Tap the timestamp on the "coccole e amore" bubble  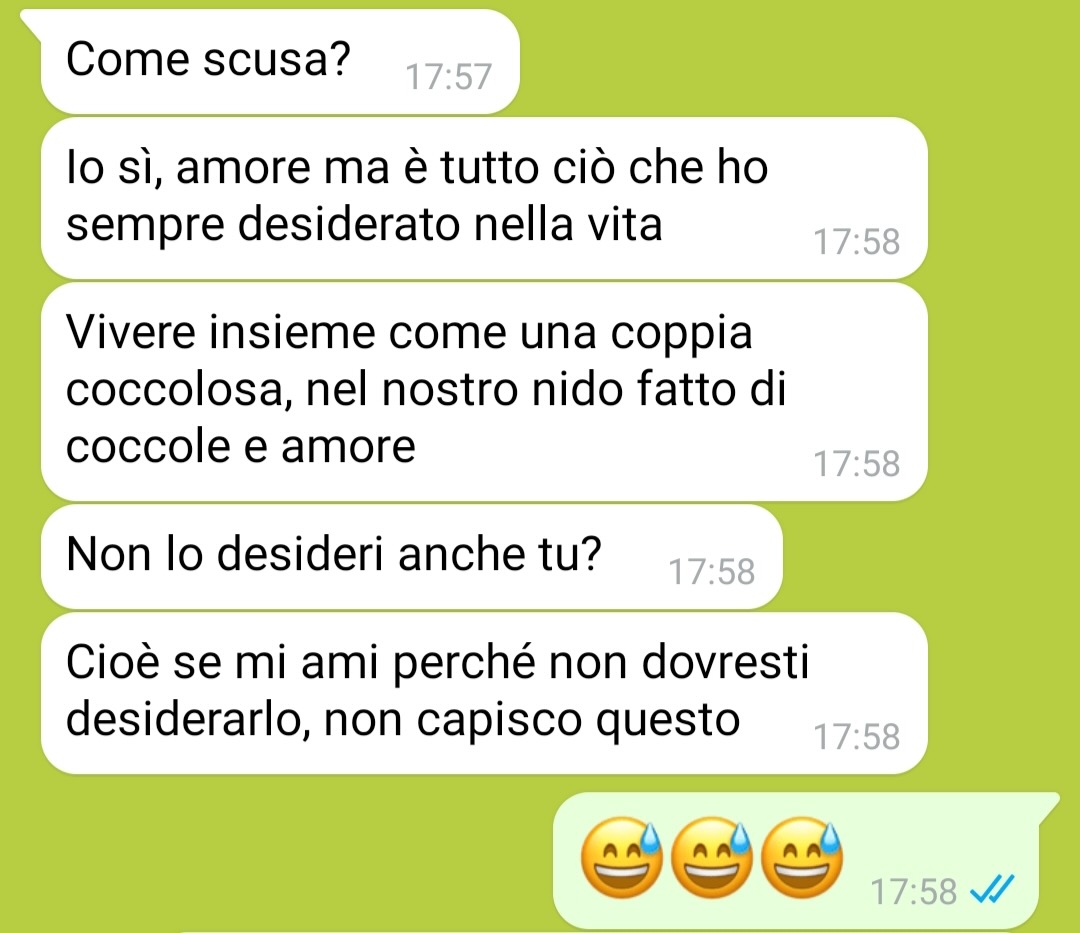857,463
